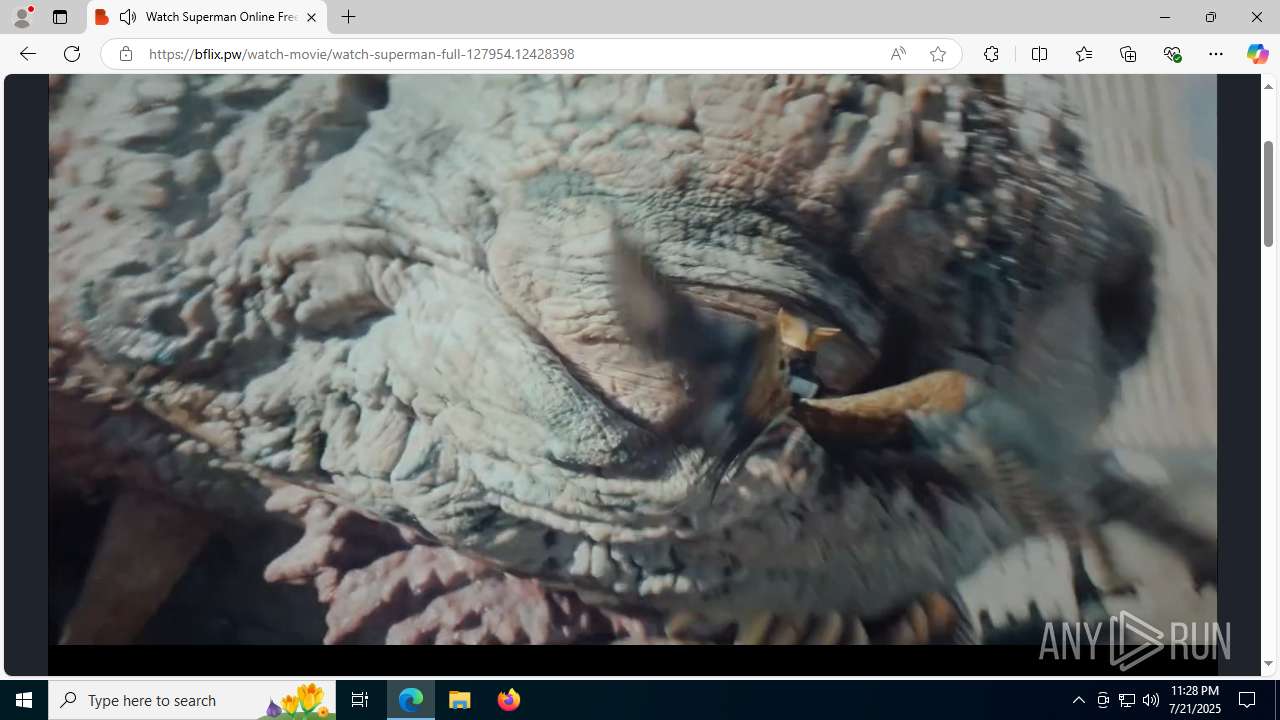Click scrollbar down arrow
Viewport: 1280px width, 720px height.
pos(1268,664)
